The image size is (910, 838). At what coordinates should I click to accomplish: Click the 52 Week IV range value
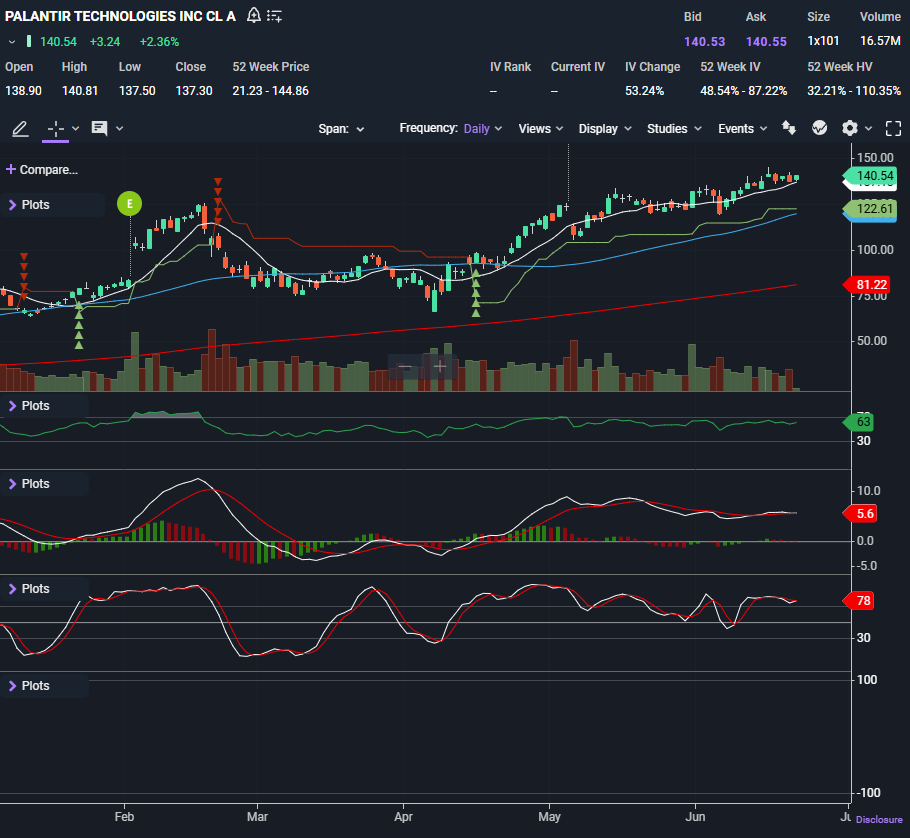743,91
